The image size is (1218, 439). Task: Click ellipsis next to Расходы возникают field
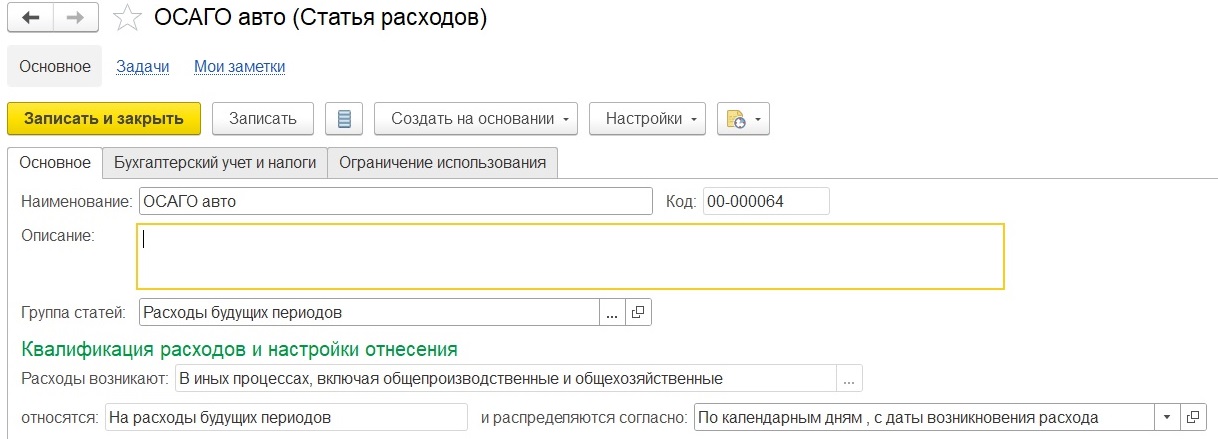(850, 379)
